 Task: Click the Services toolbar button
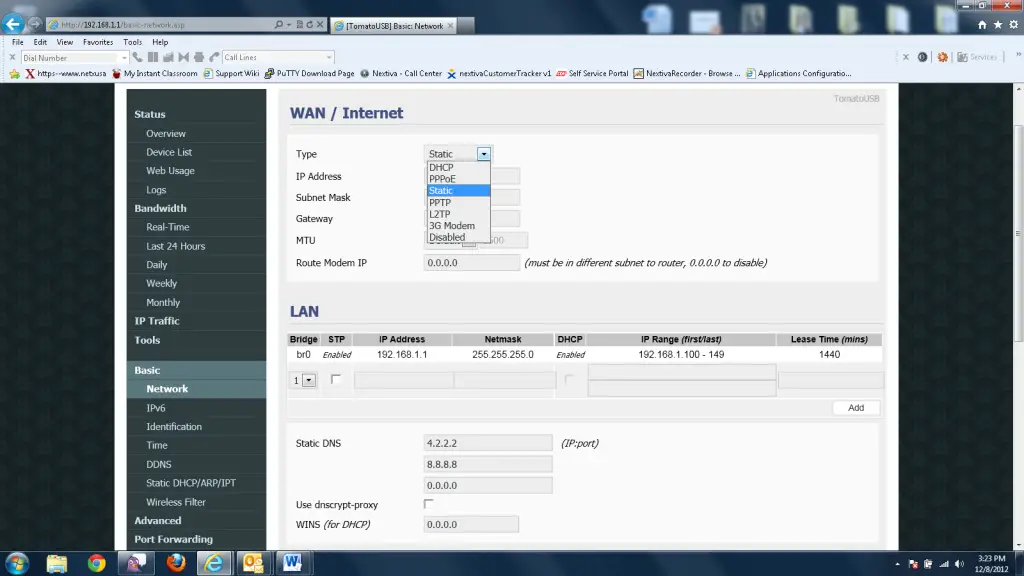[x=977, y=57]
